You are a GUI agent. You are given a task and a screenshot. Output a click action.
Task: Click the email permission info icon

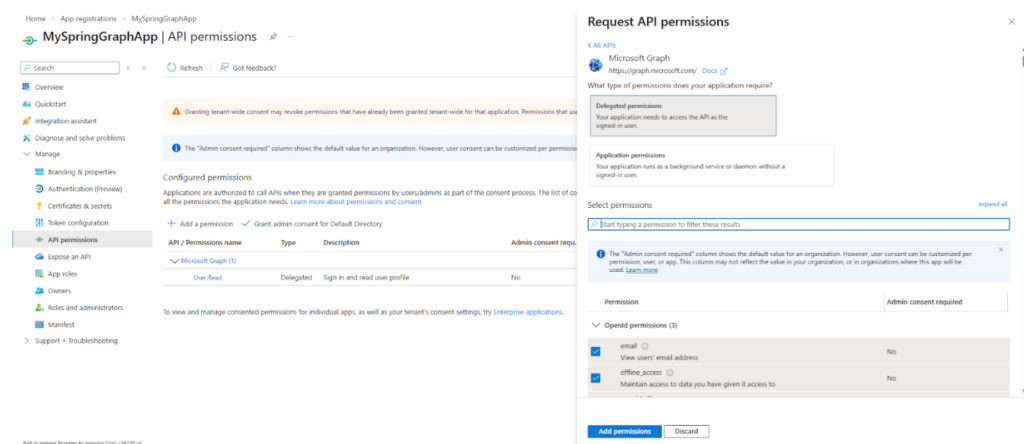coord(645,346)
